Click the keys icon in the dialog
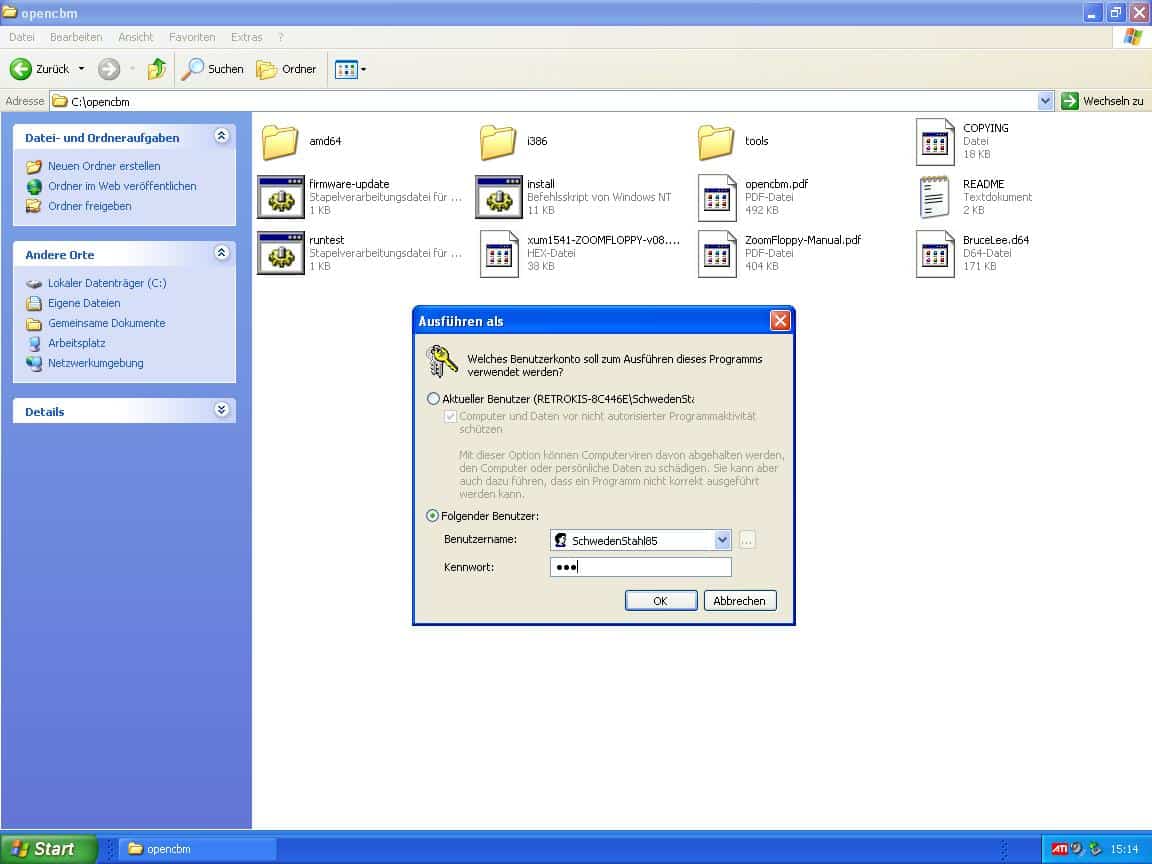Viewport: 1152px width, 864px height. click(x=442, y=361)
